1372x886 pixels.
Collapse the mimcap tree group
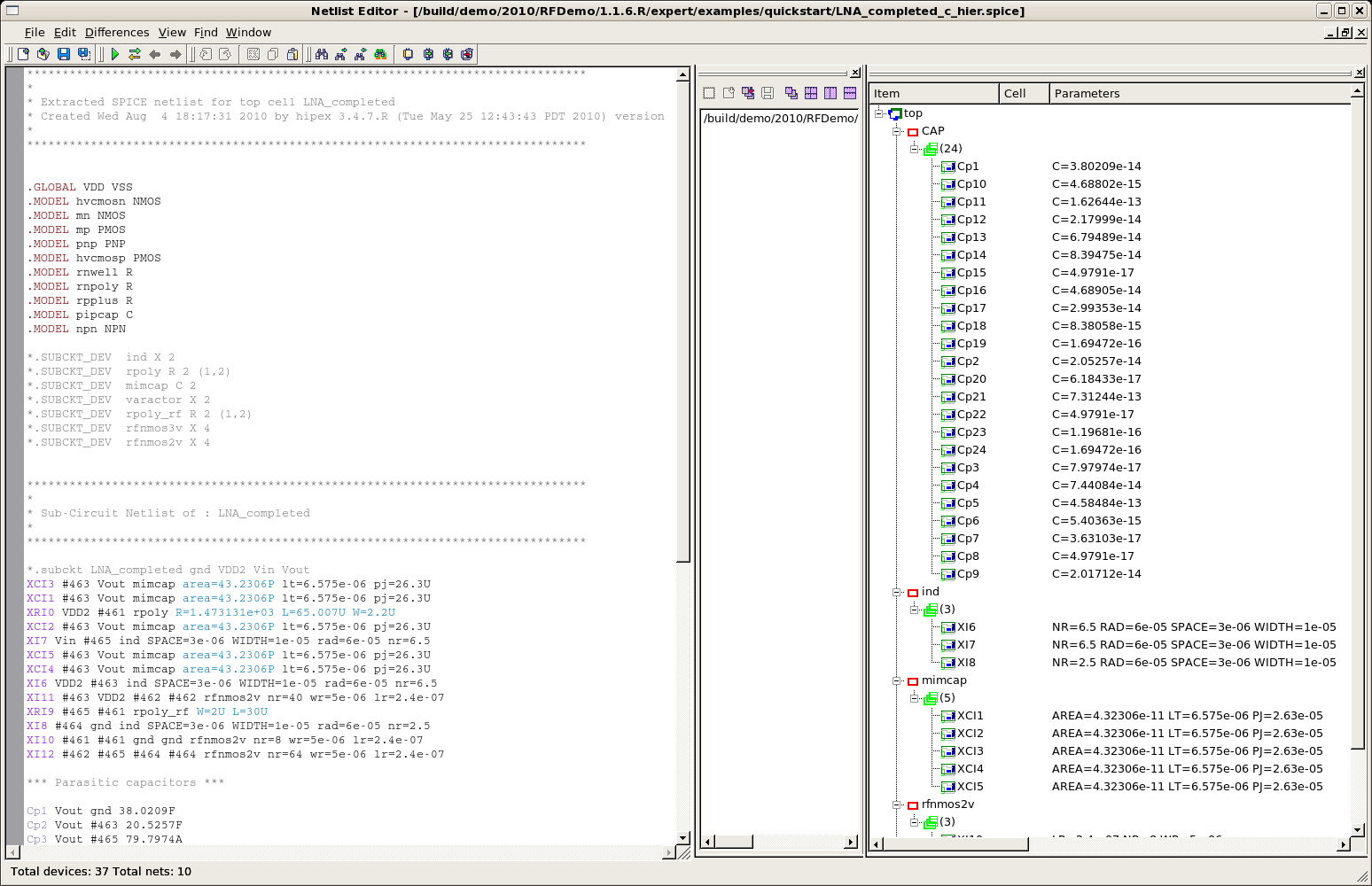(x=897, y=680)
